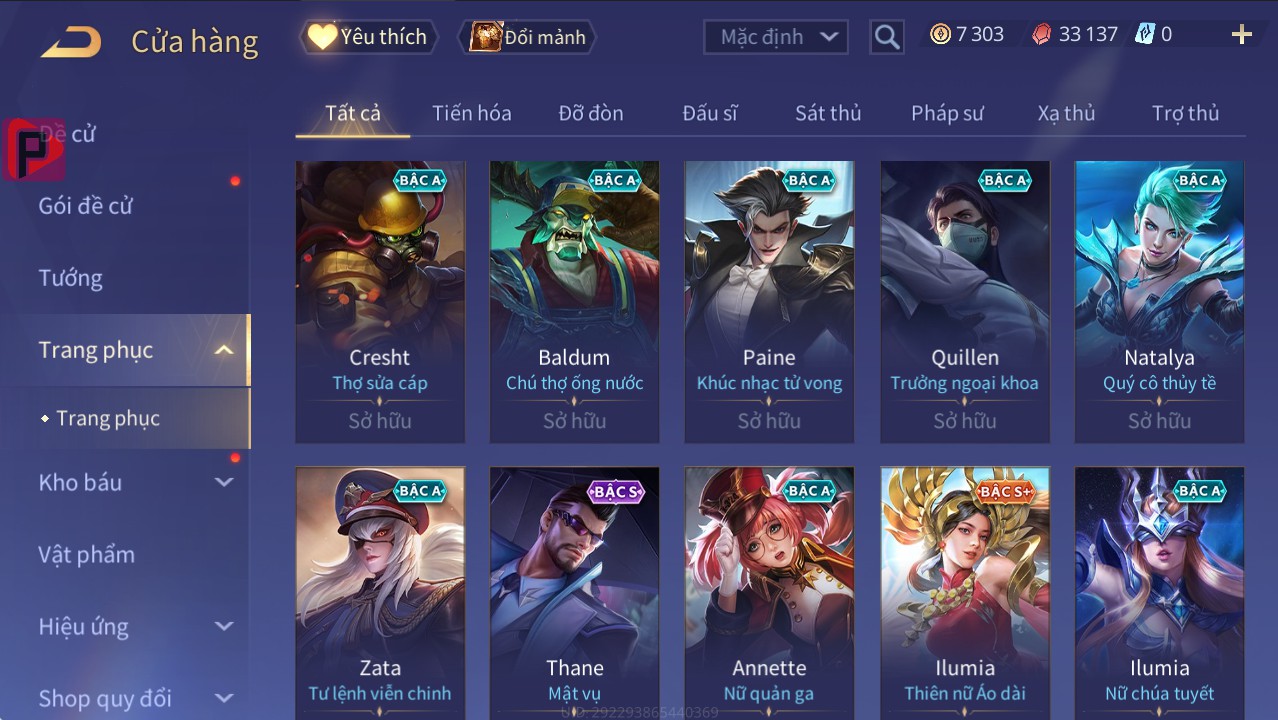Select the Tiến hóa tab
The width and height of the screenshot is (1278, 720).
[x=472, y=113]
